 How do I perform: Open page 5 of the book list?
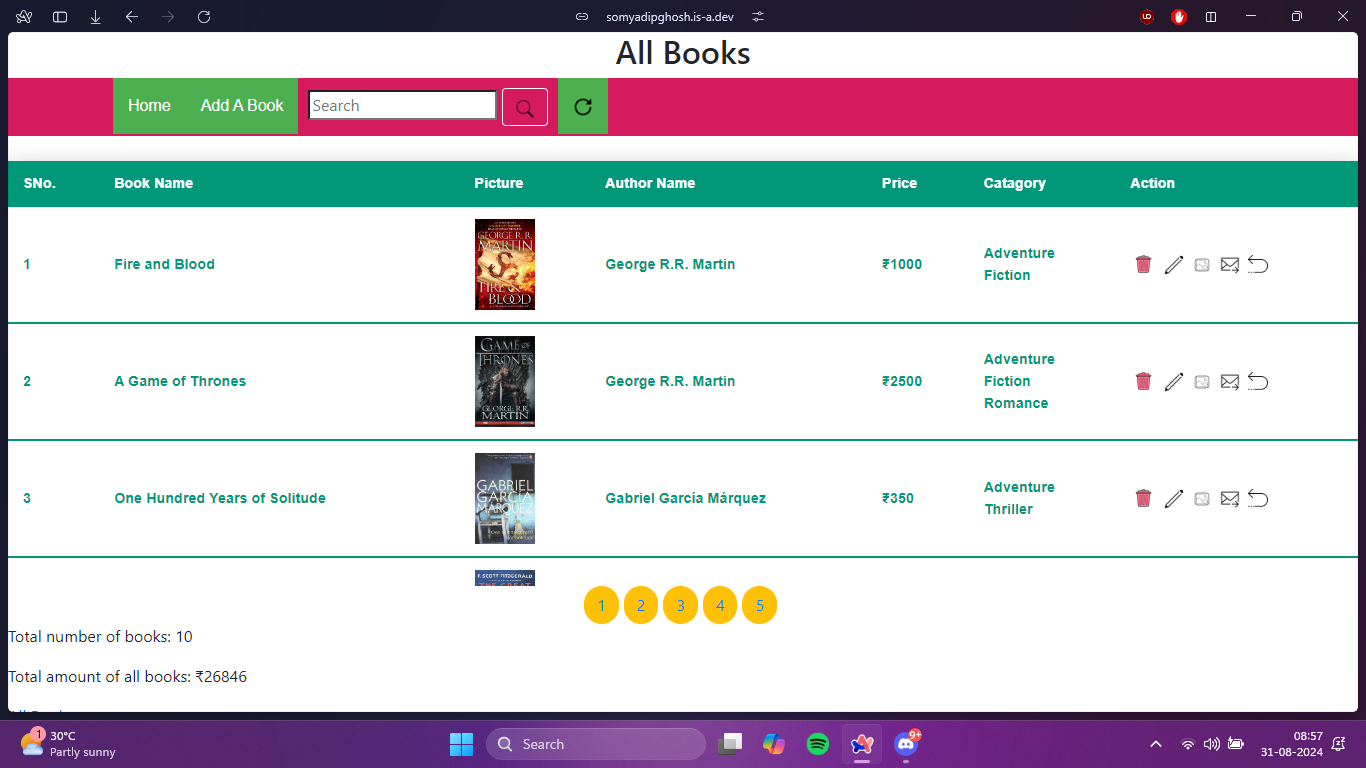click(x=759, y=605)
